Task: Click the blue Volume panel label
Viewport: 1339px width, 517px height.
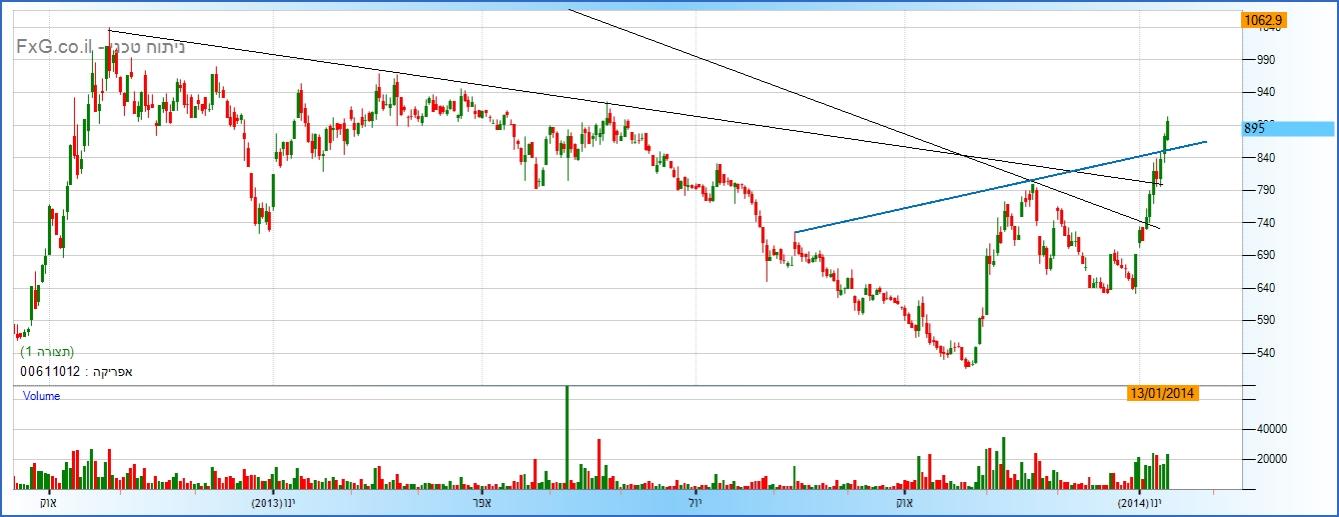Action: tap(41, 396)
